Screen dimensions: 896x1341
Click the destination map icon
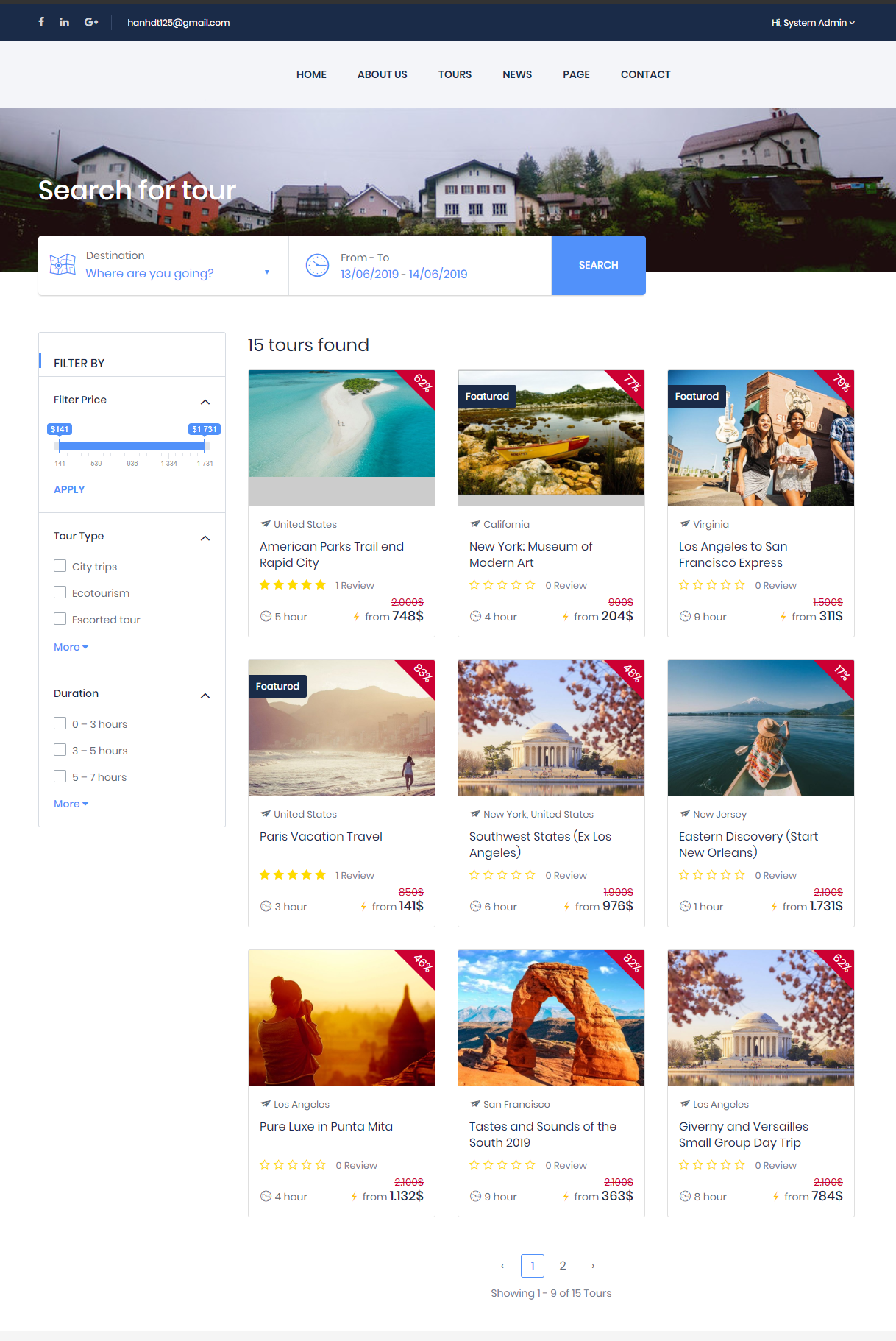click(63, 264)
